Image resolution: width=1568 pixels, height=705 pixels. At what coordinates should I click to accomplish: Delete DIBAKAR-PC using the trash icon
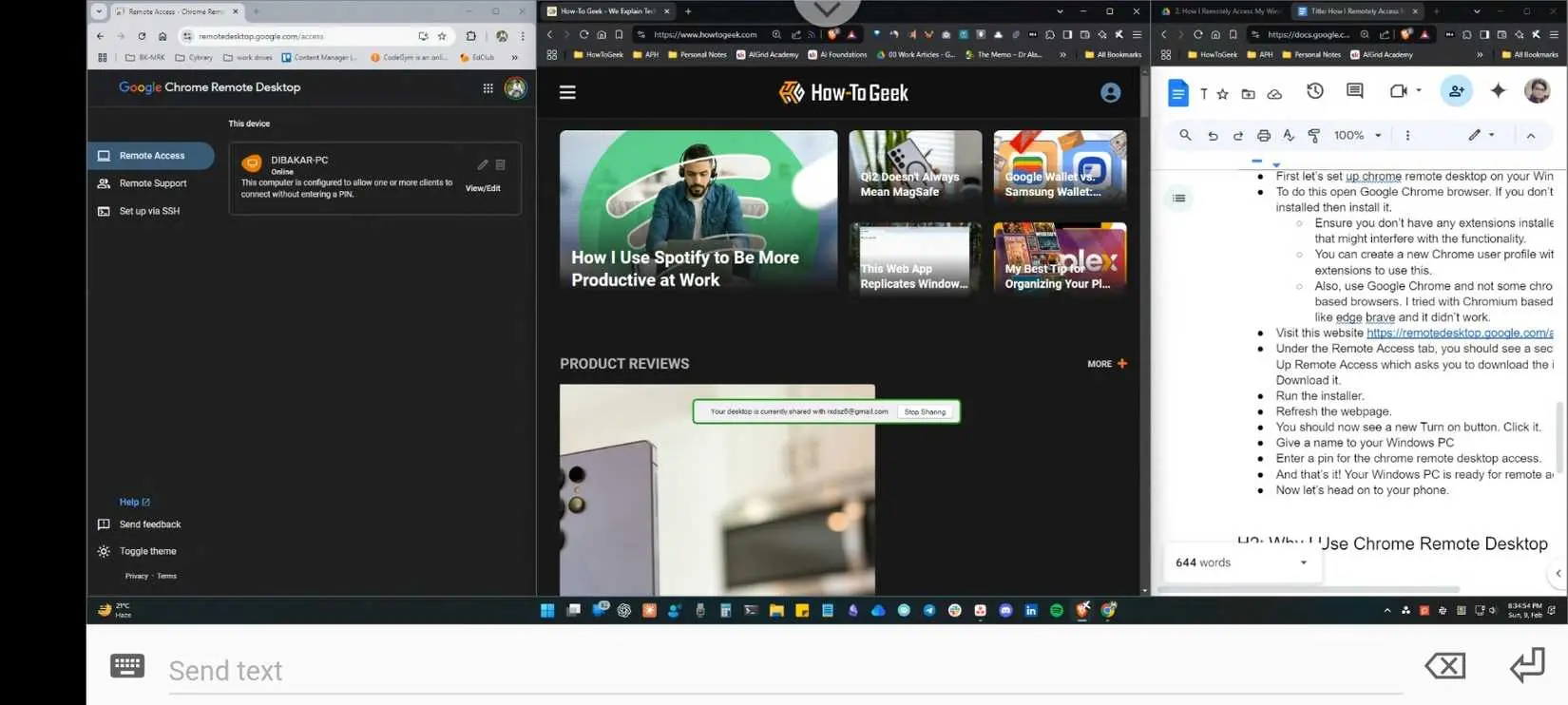tap(500, 164)
